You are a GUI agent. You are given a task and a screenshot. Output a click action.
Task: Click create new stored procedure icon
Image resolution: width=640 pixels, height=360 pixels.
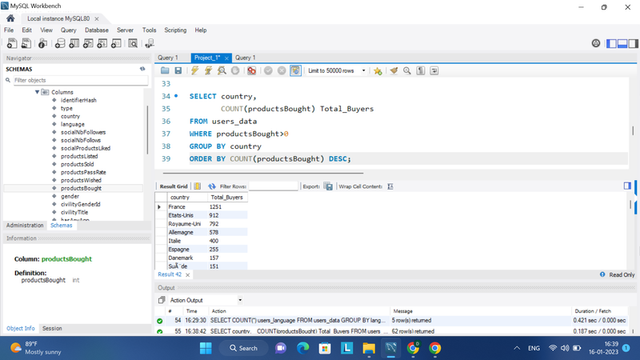(102, 43)
